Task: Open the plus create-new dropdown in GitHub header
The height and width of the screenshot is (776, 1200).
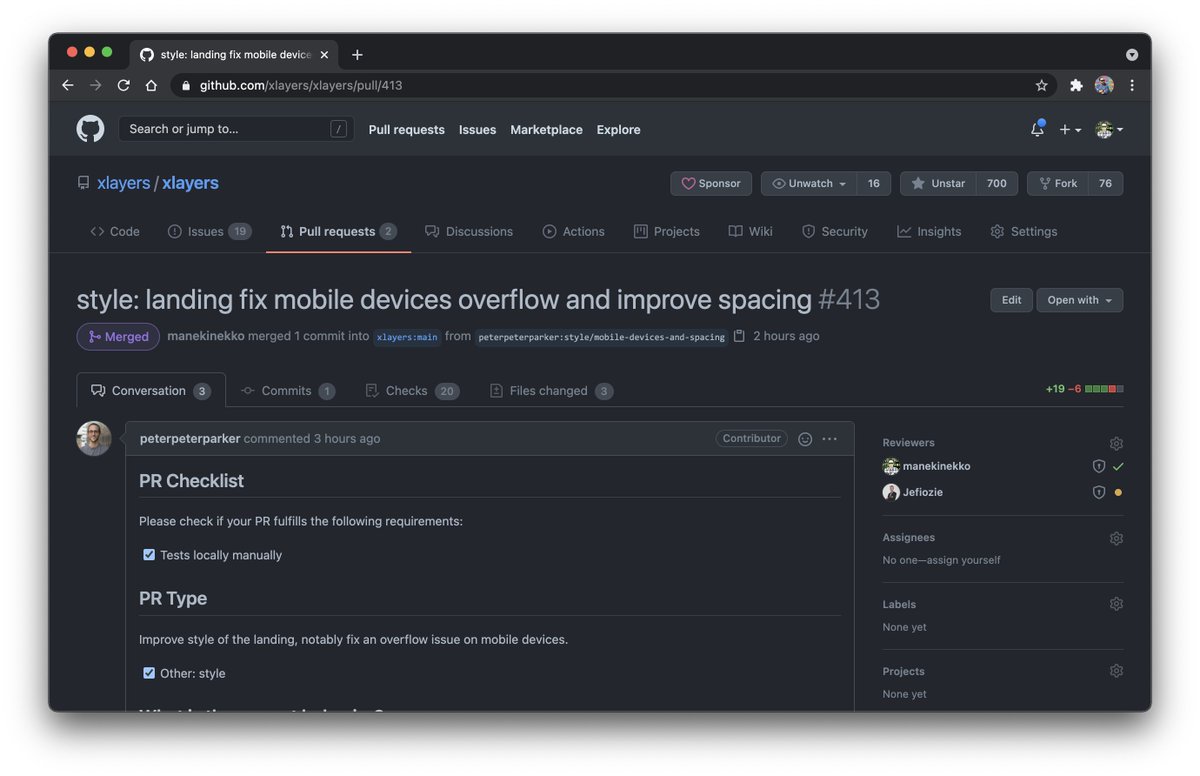Action: coord(1070,130)
